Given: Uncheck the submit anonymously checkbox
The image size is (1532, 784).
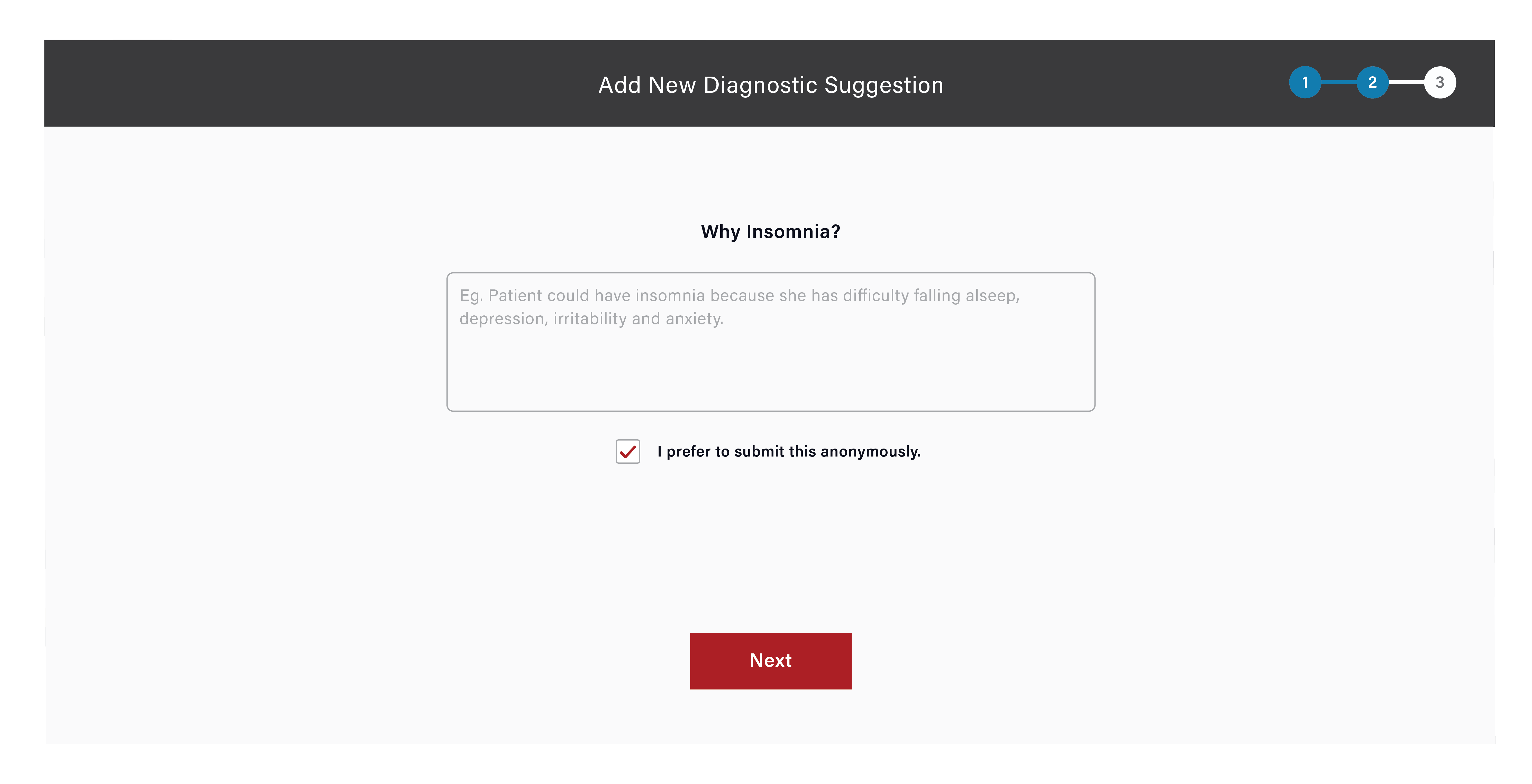Looking at the screenshot, I should coord(627,451).
